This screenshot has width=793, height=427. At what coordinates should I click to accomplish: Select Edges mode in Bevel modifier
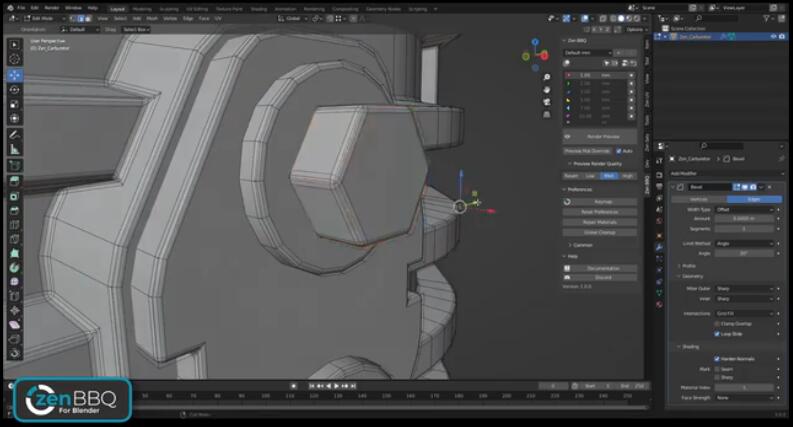pos(754,199)
